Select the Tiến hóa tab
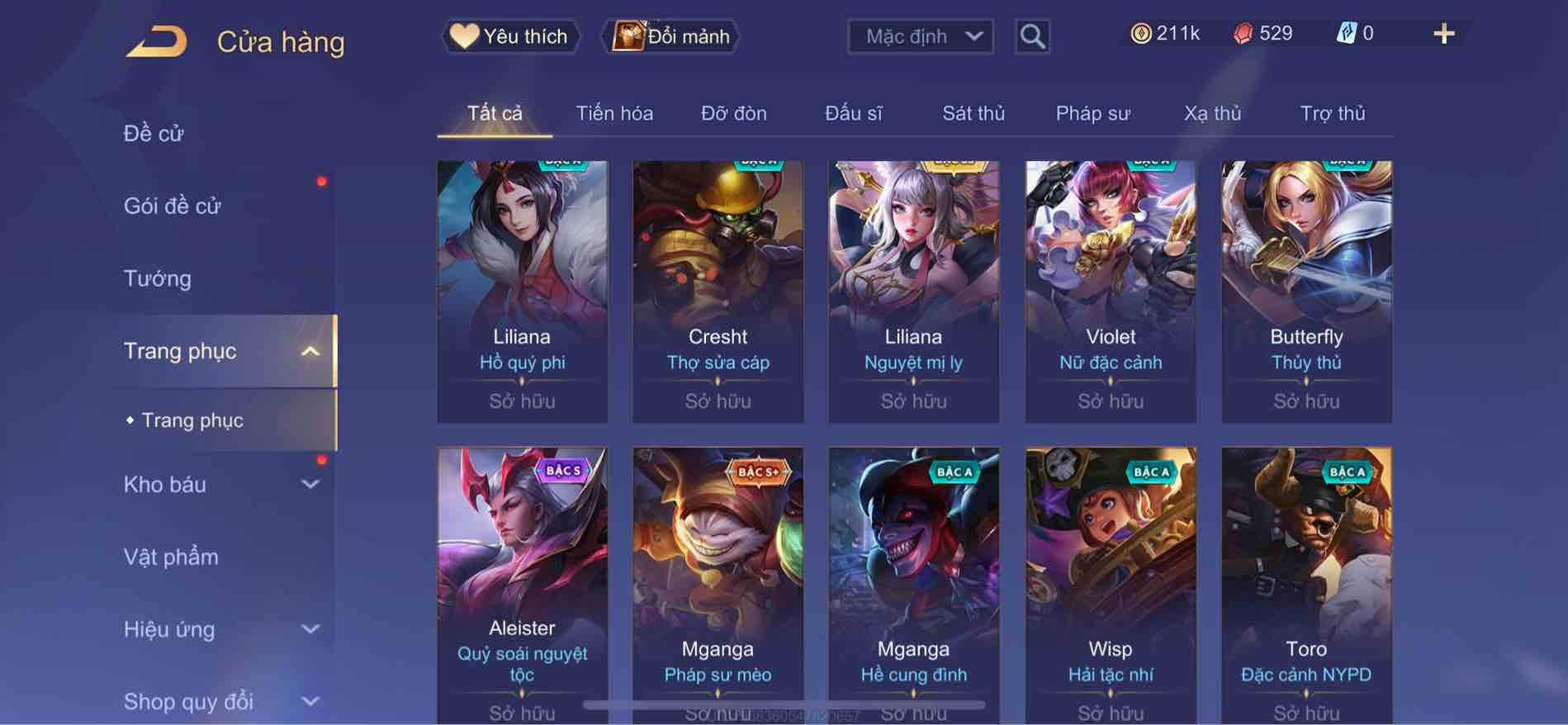This screenshot has height=725, width=1568. pos(614,113)
